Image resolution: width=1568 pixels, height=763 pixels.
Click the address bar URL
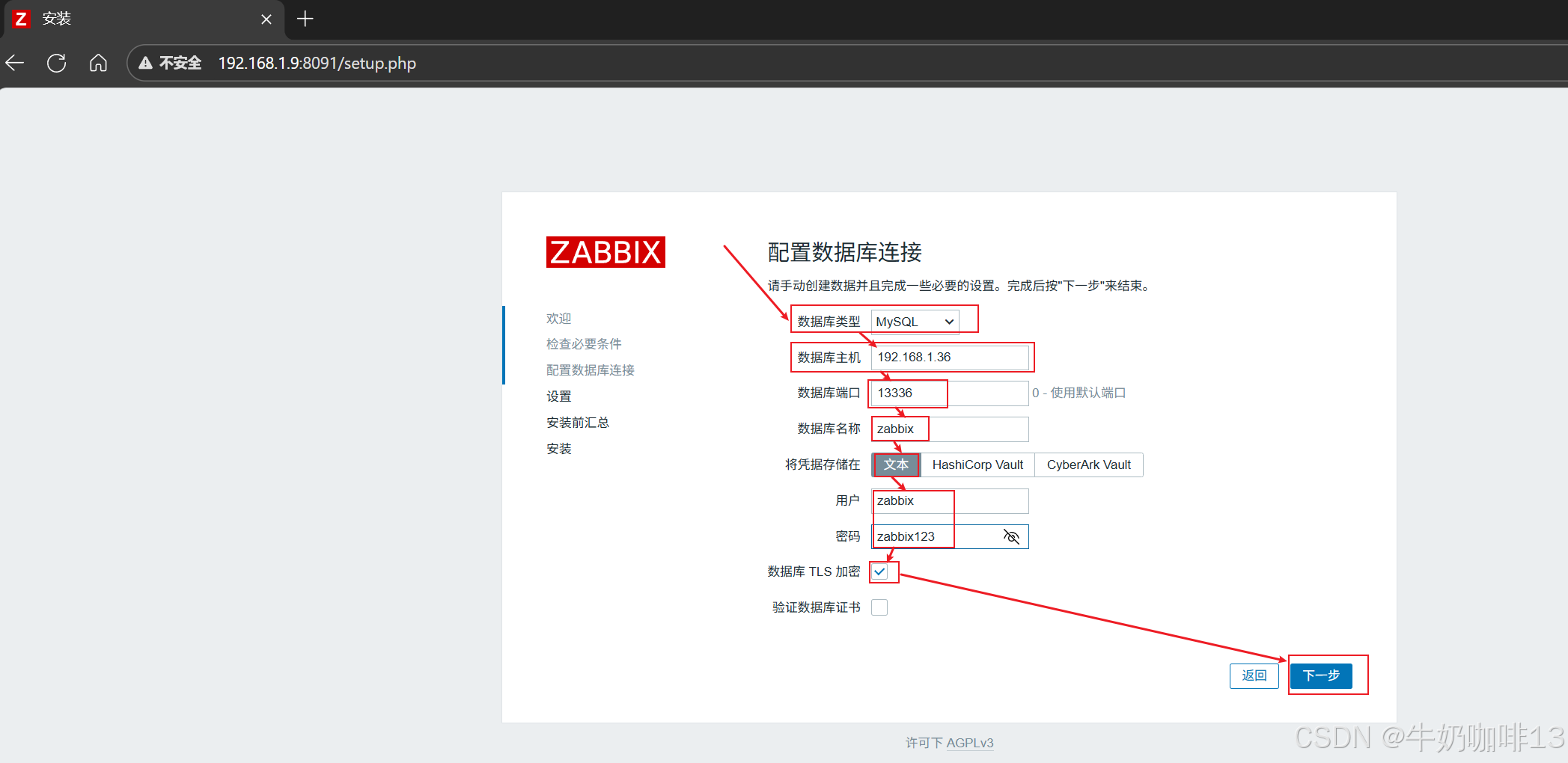tap(317, 63)
